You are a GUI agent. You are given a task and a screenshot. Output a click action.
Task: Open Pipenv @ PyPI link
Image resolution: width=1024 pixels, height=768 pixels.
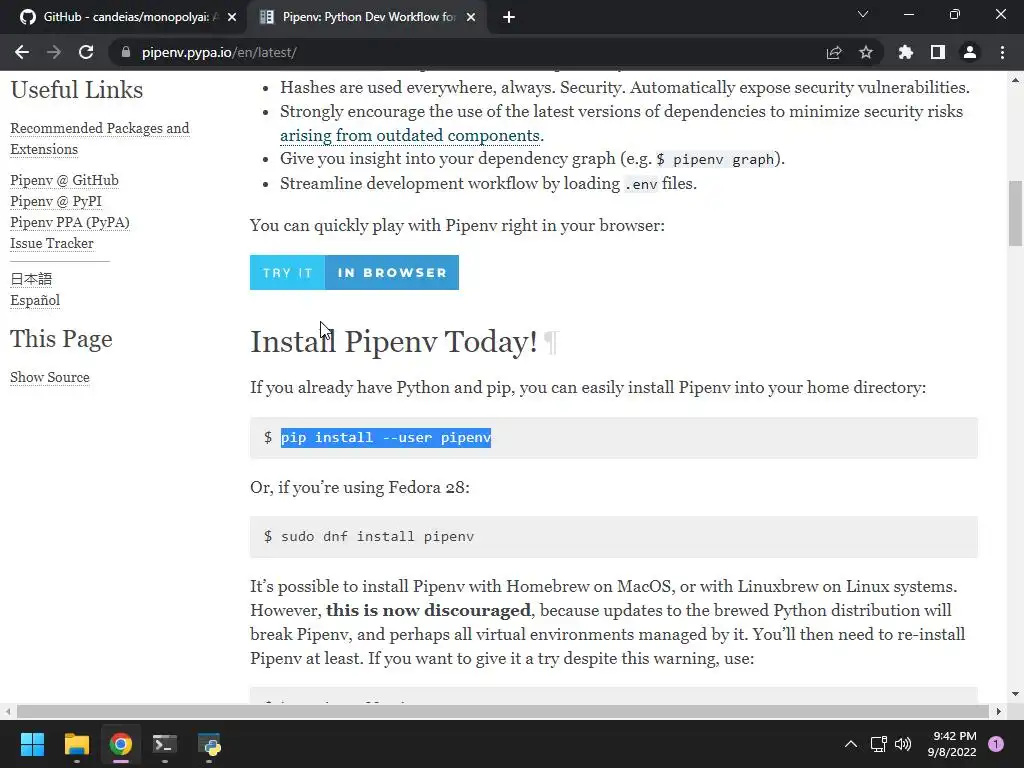[56, 201]
